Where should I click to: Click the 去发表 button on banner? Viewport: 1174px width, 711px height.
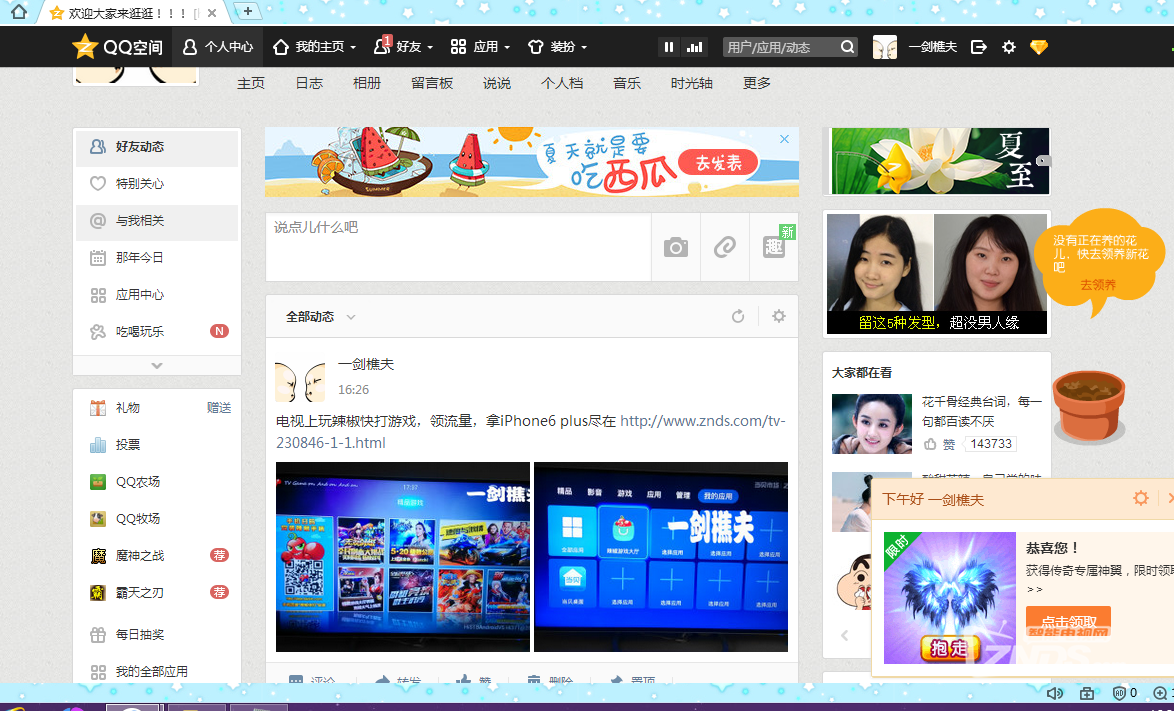718,162
